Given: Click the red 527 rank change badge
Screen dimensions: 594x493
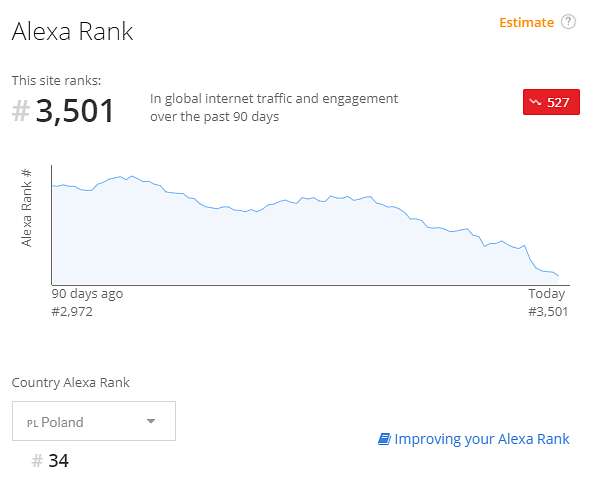Looking at the screenshot, I should click(551, 102).
